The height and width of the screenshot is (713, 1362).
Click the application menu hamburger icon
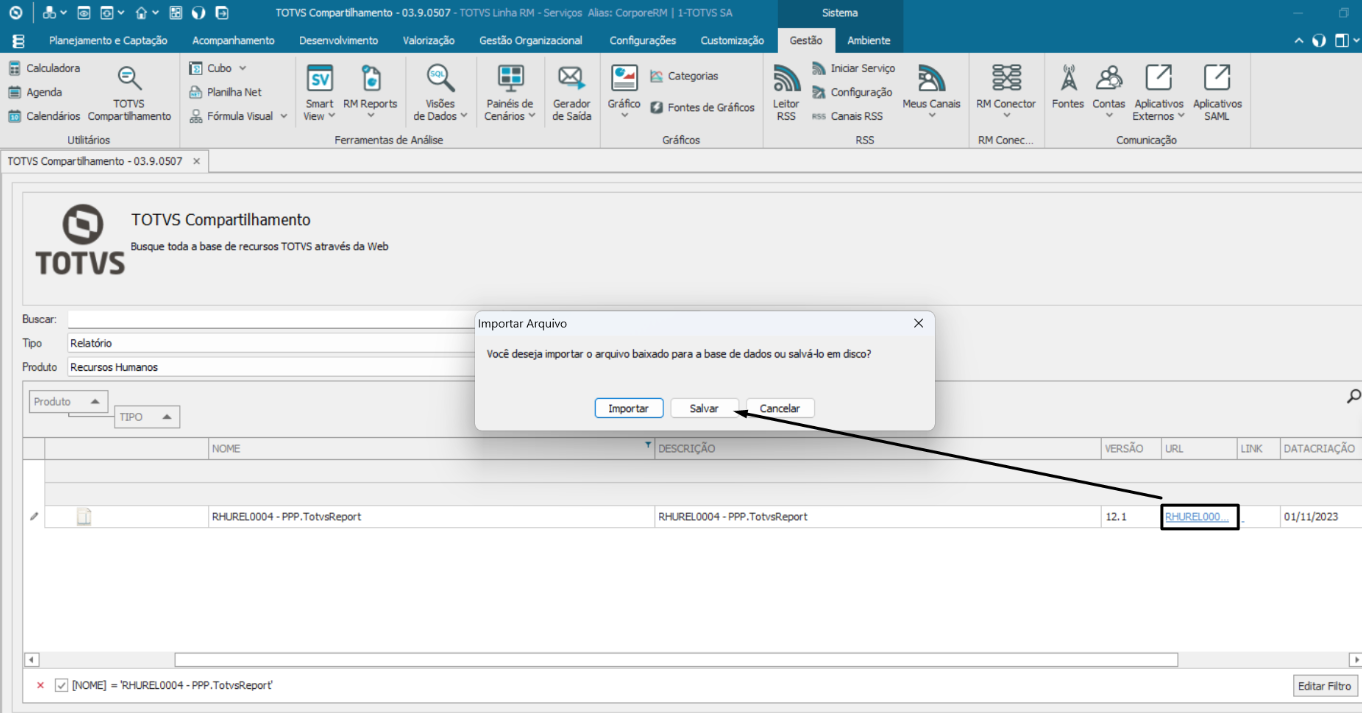tap(17, 41)
